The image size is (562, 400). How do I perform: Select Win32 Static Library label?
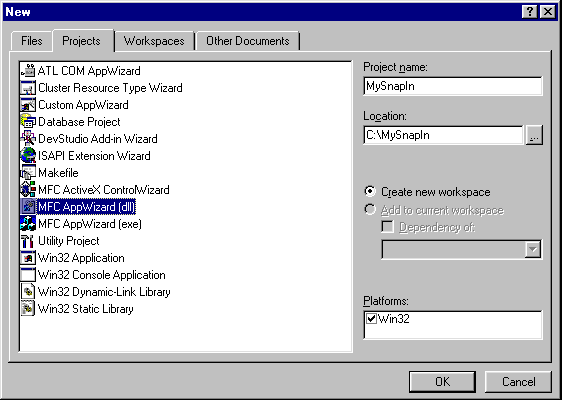pyautogui.click(x=86, y=309)
